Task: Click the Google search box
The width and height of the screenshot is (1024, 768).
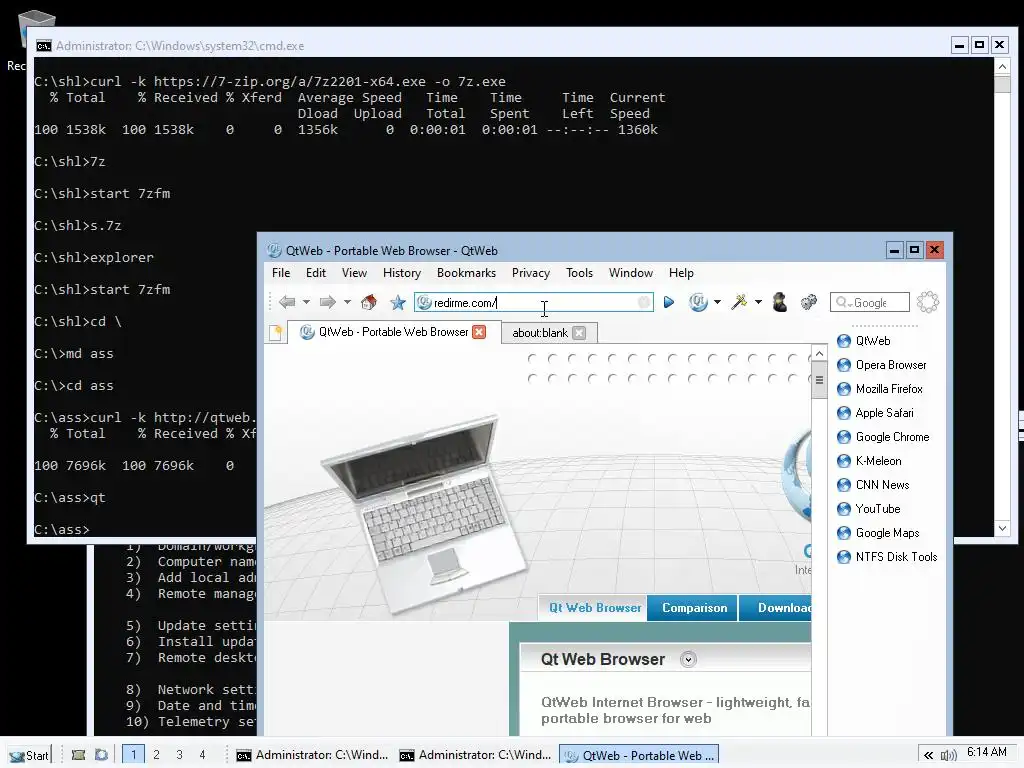Action: coord(870,302)
